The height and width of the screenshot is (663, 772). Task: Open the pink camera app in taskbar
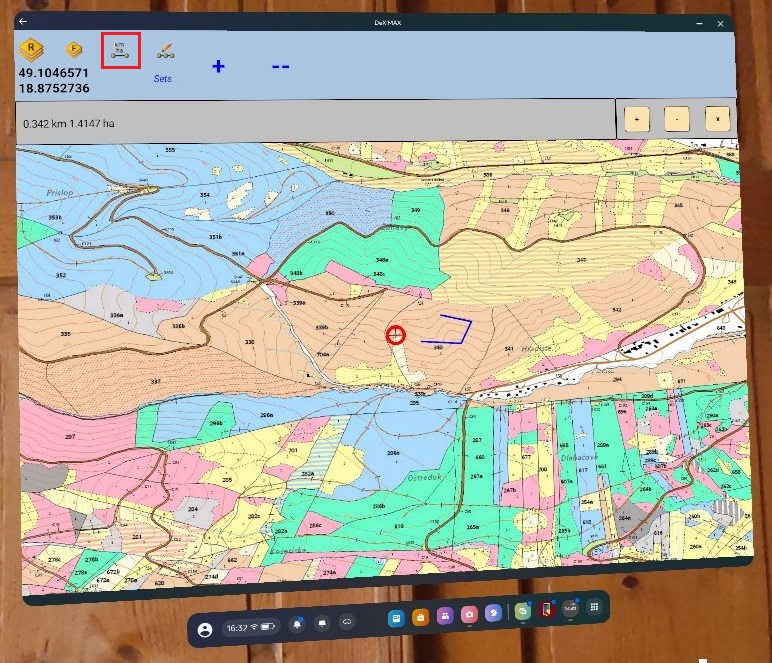point(469,614)
